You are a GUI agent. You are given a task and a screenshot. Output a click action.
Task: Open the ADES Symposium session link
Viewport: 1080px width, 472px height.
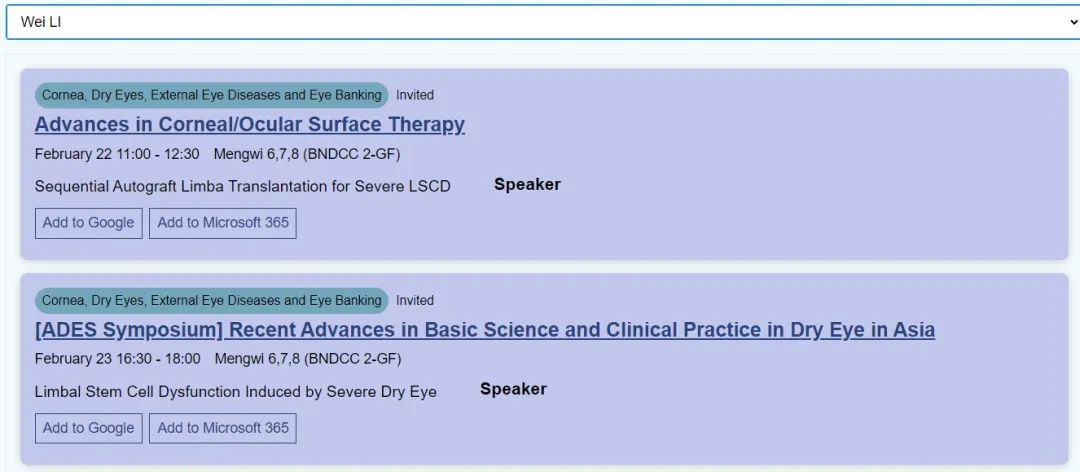pyautogui.click(x=485, y=330)
